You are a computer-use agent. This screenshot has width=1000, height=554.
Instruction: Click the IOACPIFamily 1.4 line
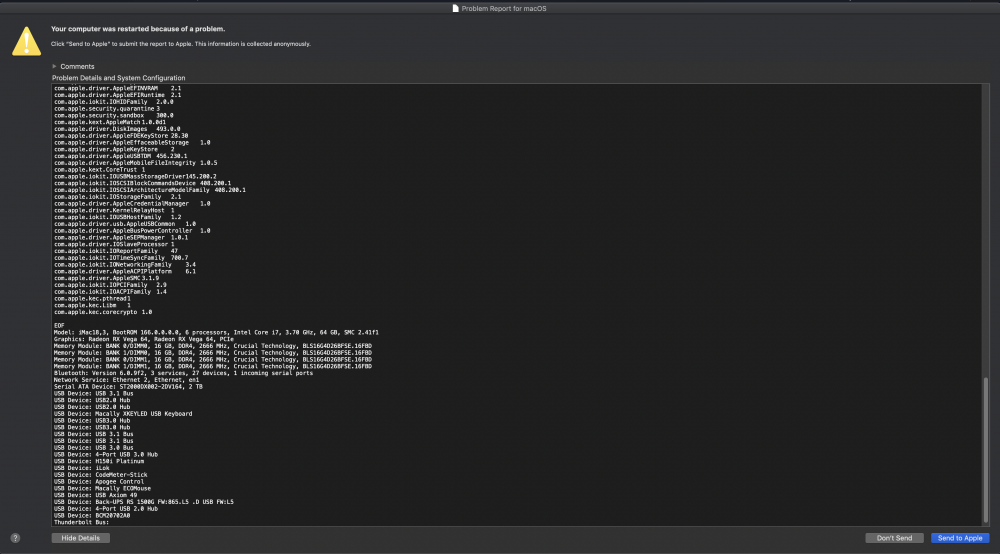click(110, 292)
